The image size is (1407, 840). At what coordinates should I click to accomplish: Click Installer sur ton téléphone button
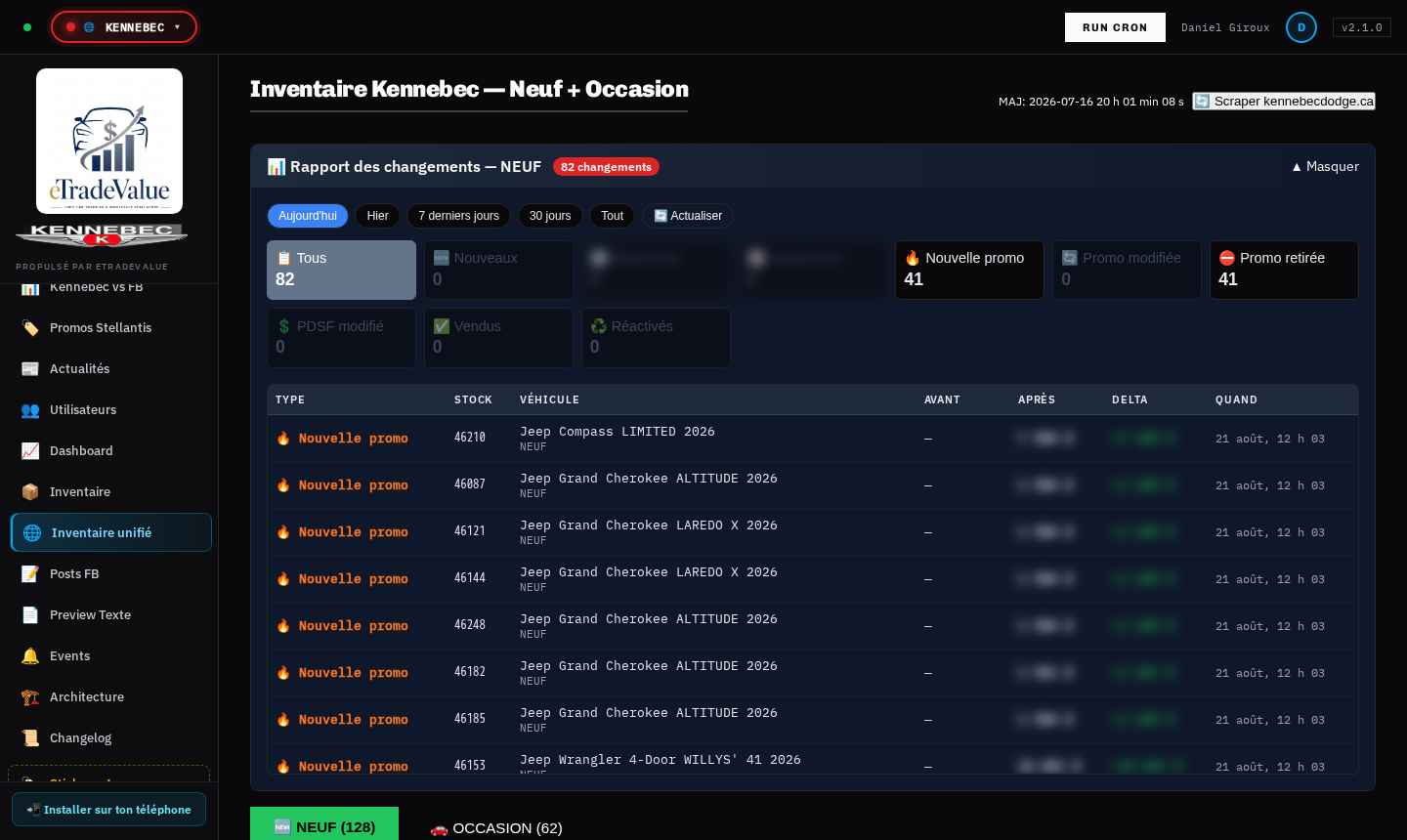(x=108, y=810)
